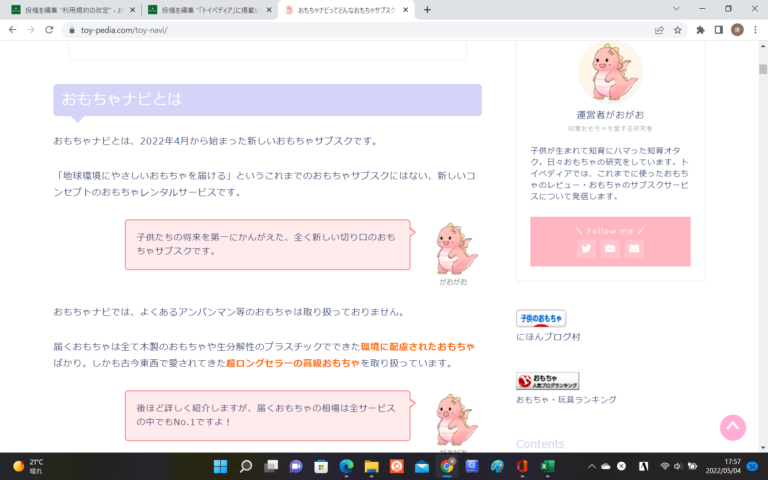Click the 運営者がおがお profile avatar
This screenshot has width=768, height=480.
tap(610, 72)
